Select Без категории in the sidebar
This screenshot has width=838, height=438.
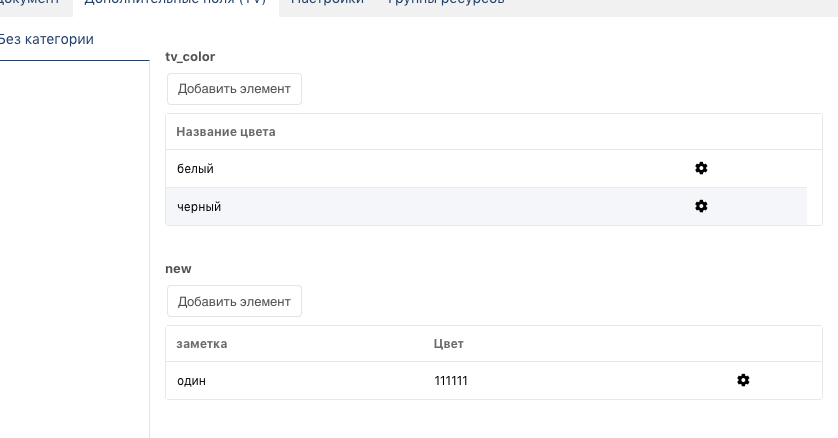47,40
